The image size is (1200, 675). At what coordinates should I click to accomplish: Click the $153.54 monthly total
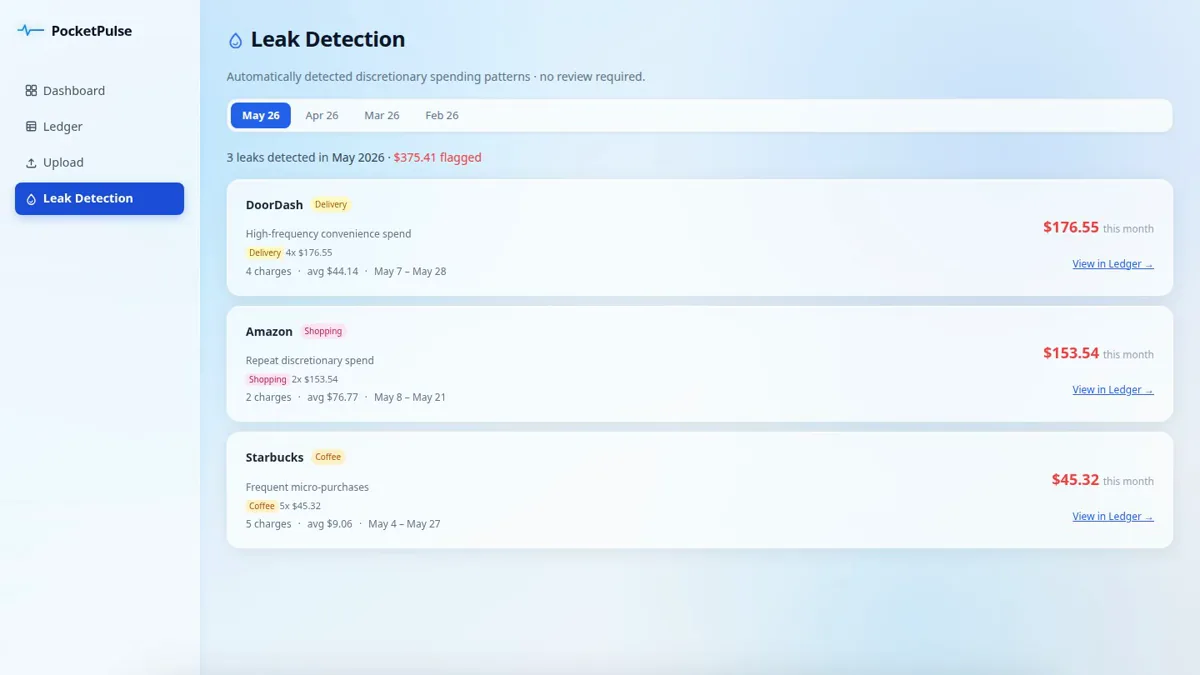point(1071,353)
